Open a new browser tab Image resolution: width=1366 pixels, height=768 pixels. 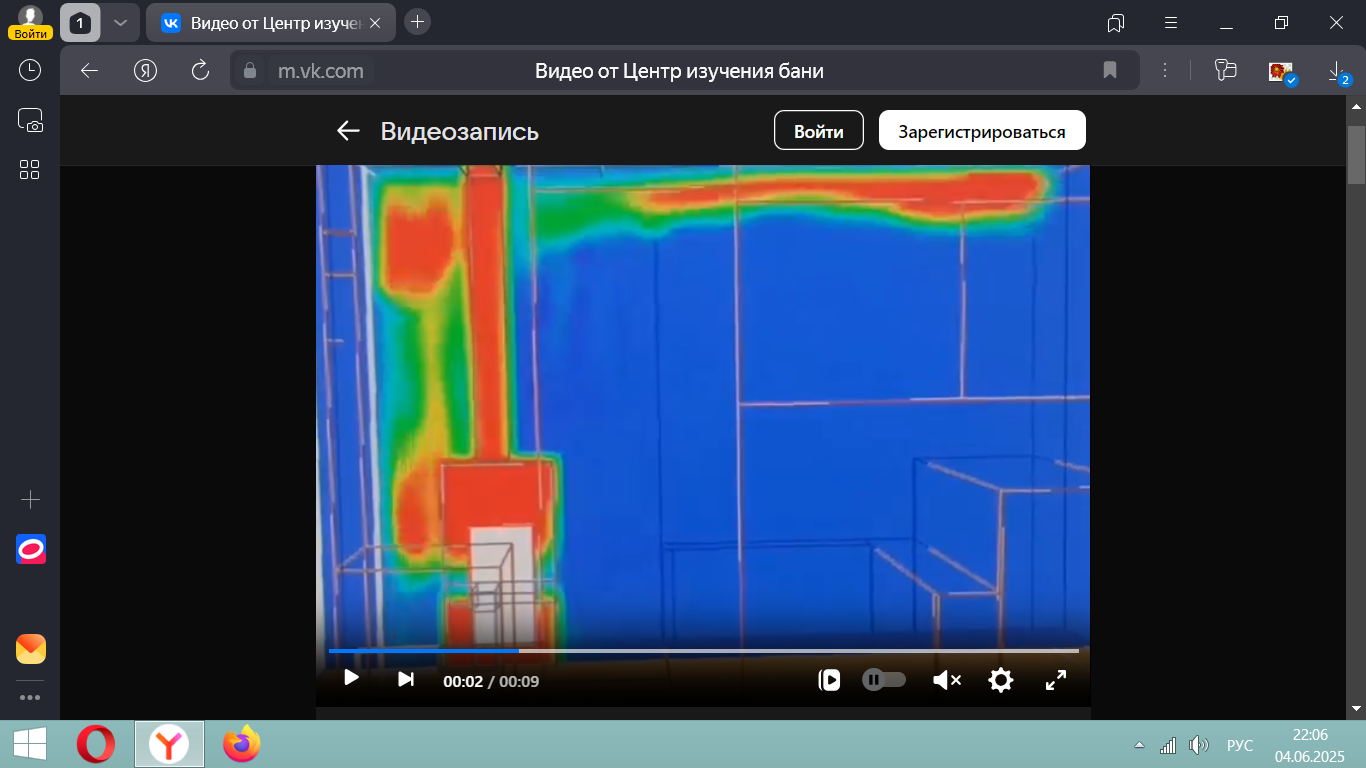point(417,22)
